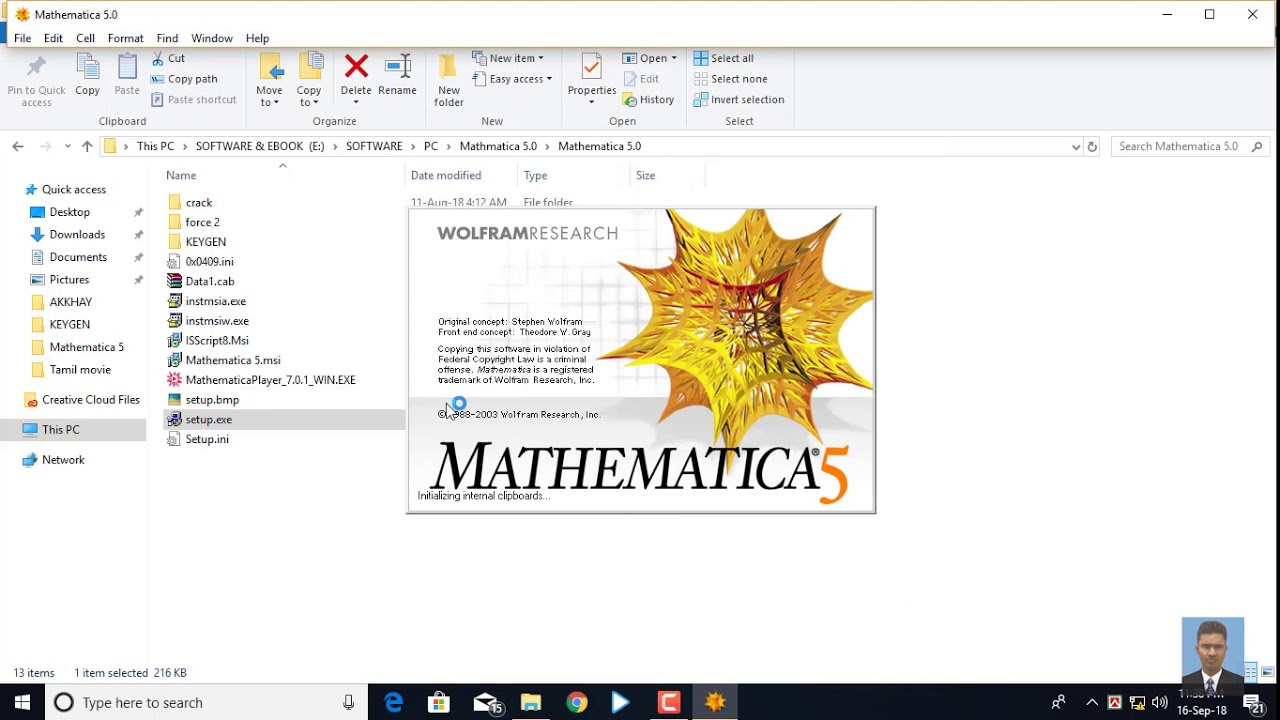Sort by Date modified column header
Image resolution: width=1280 pixels, height=720 pixels.
pyautogui.click(x=446, y=175)
